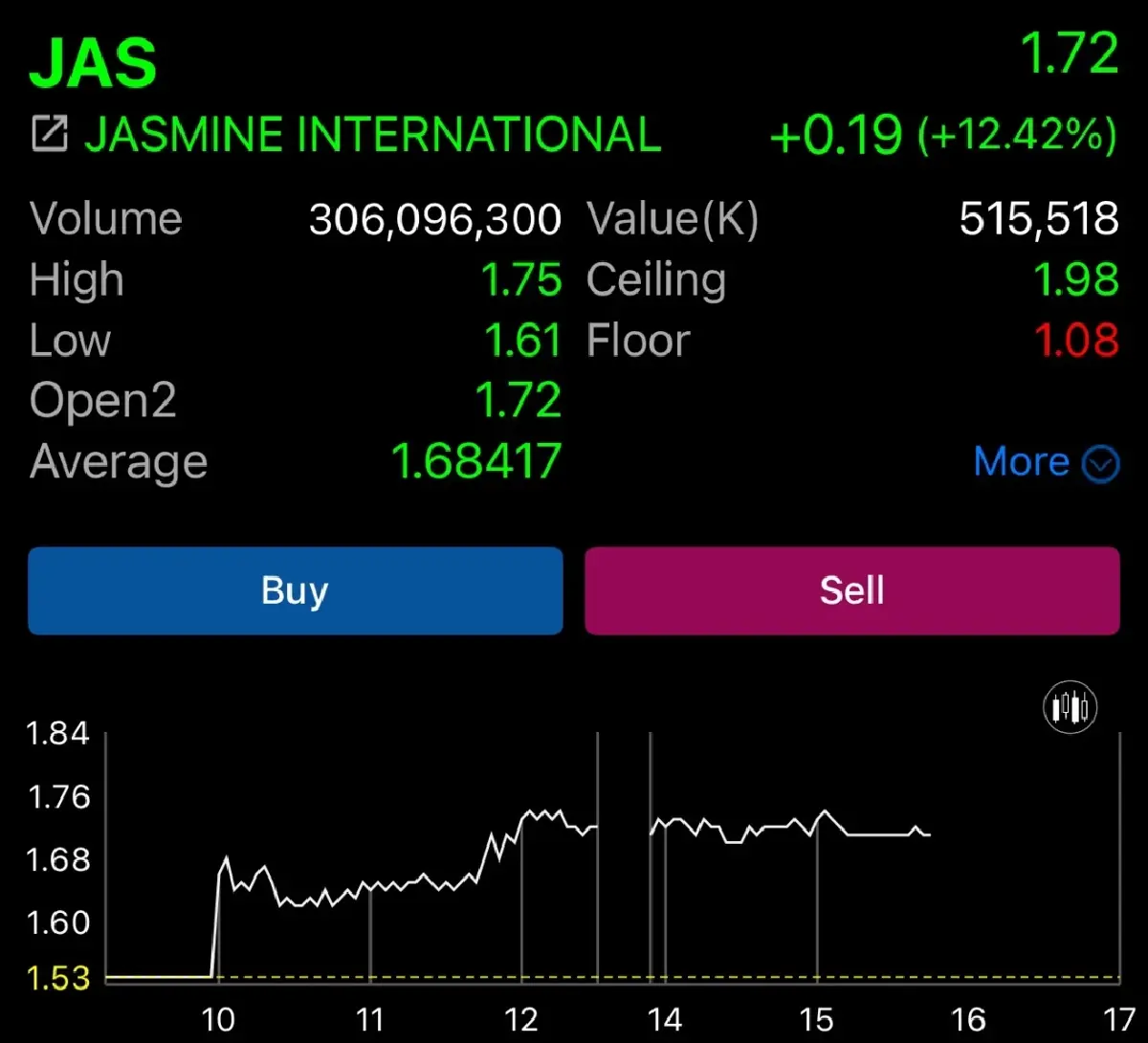Click the Value(K) figure 515,518
Screen dimensions: 1148x1043
coord(1039,219)
